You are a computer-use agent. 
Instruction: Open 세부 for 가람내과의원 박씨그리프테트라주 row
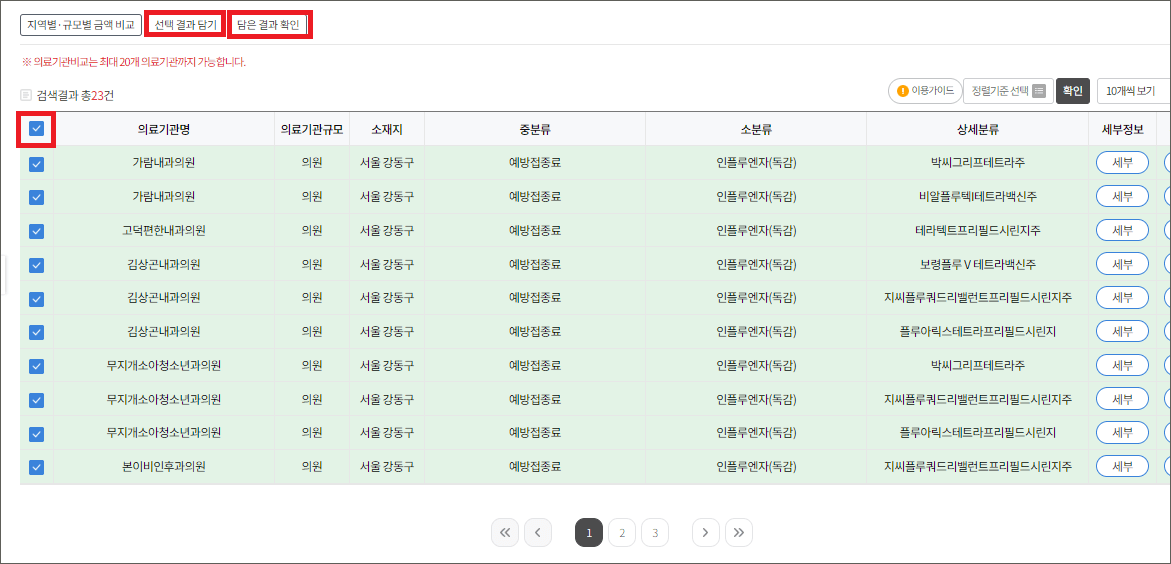pyautogui.click(x=1122, y=162)
